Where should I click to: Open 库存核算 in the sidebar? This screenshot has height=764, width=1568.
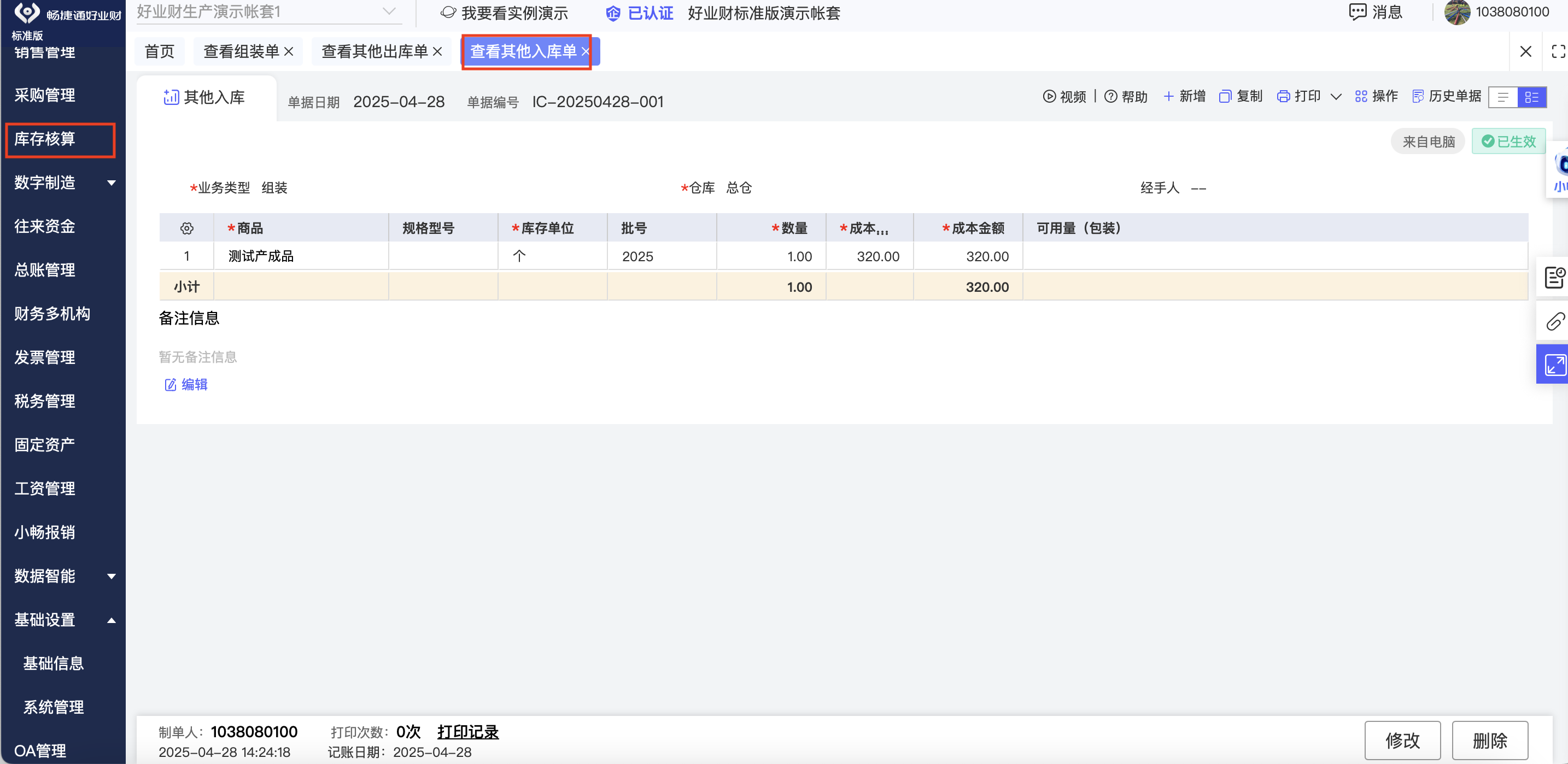[x=45, y=139]
